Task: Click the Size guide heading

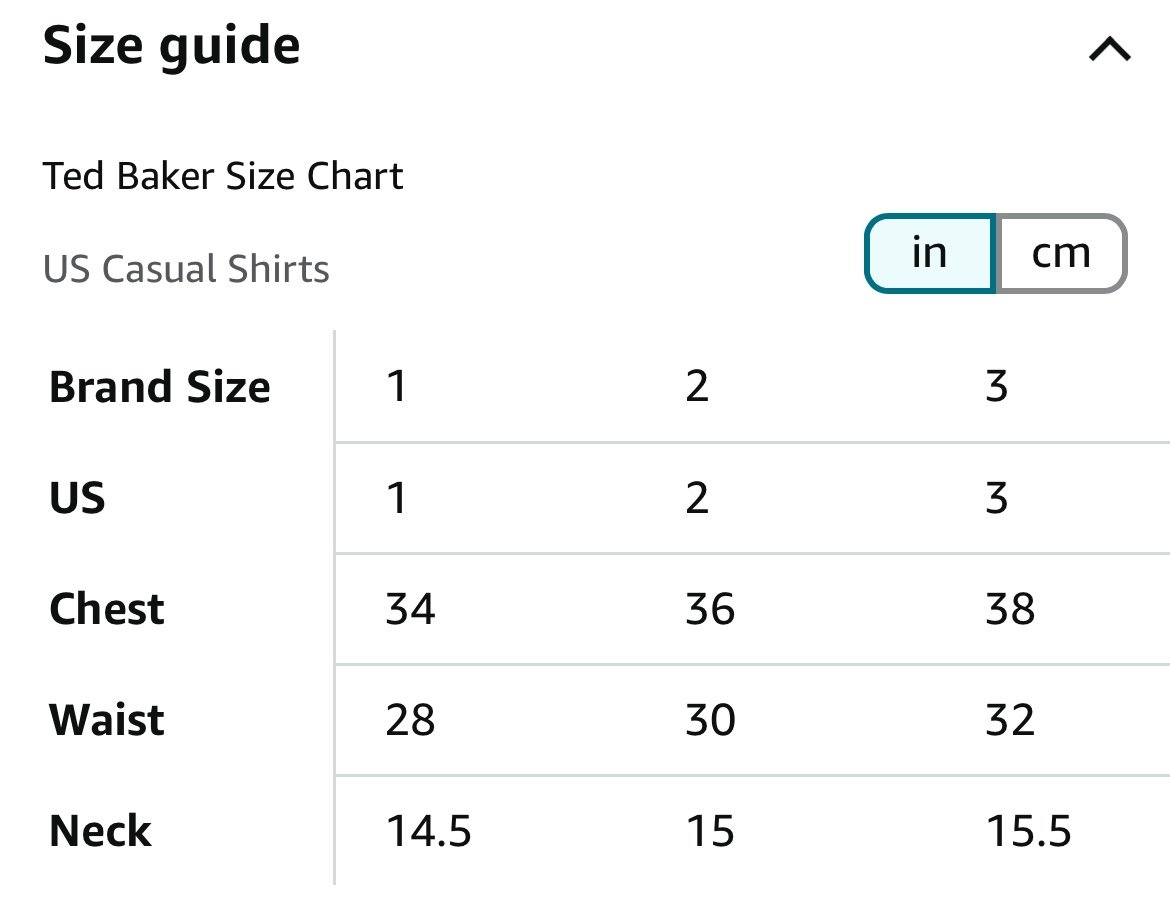Action: click(x=172, y=46)
